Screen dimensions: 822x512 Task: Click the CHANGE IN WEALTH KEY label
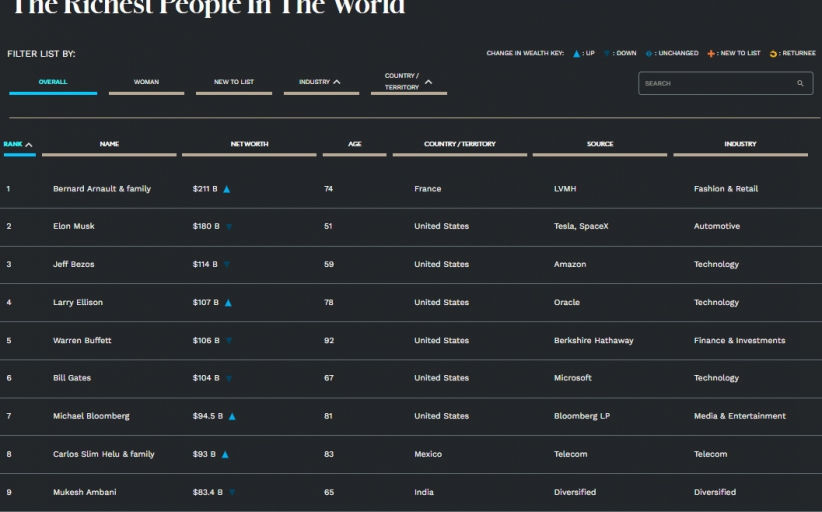(x=525, y=53)
